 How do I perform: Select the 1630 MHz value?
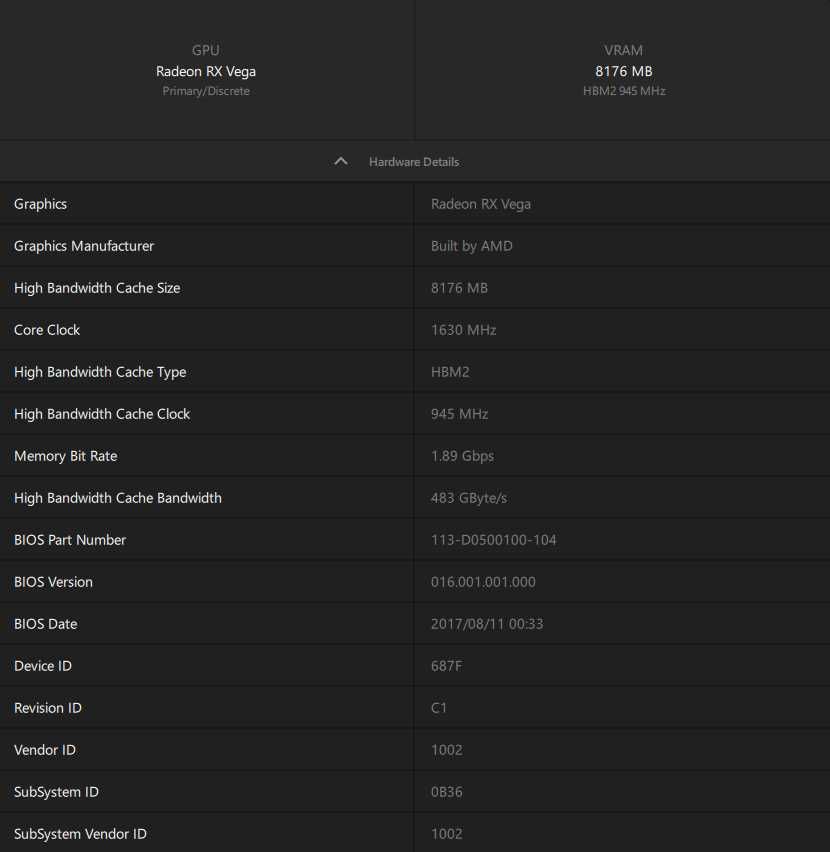point(463,330)
